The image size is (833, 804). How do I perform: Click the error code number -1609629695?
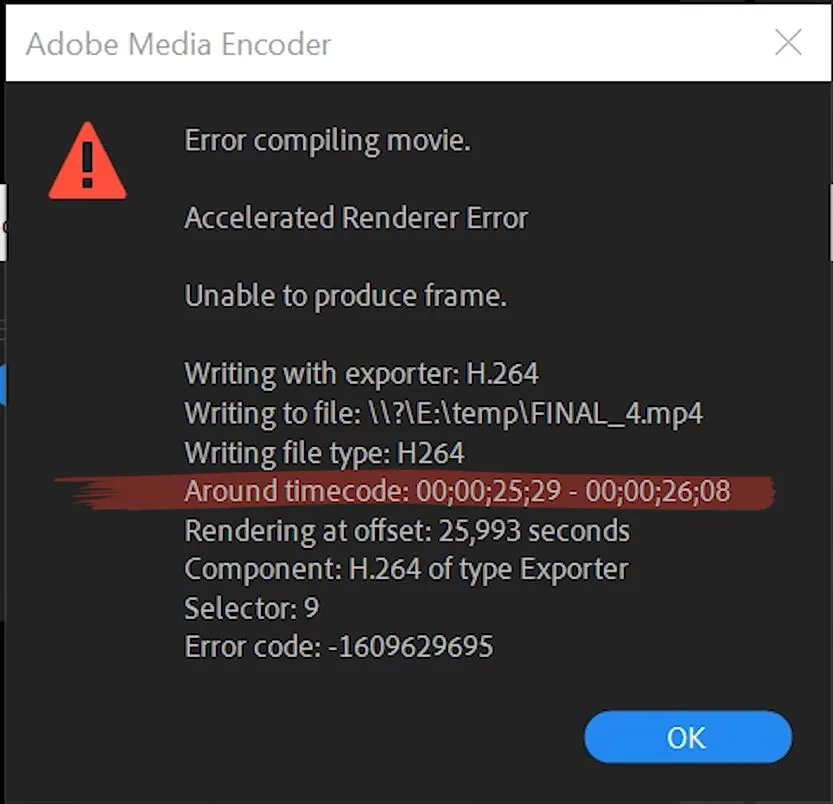(x=410, y=647)
